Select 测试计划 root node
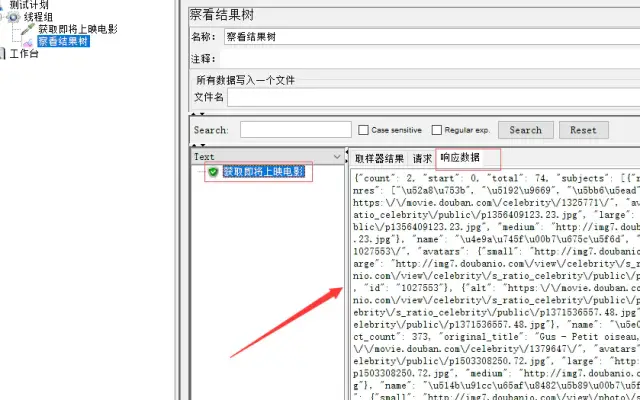Screen dimensions: 640x400 click(x=29, y=5)
